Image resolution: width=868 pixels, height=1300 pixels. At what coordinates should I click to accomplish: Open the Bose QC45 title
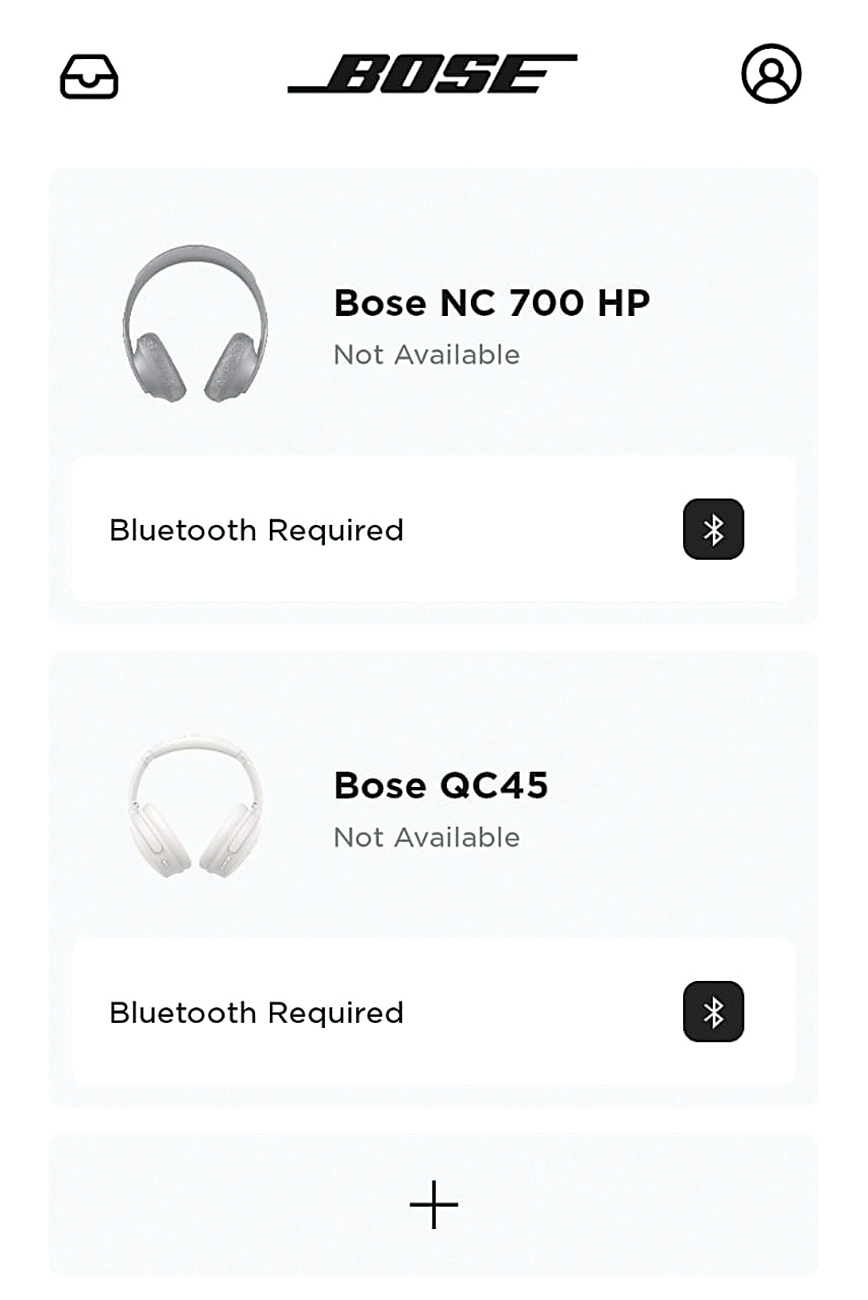tap(441, 786)
